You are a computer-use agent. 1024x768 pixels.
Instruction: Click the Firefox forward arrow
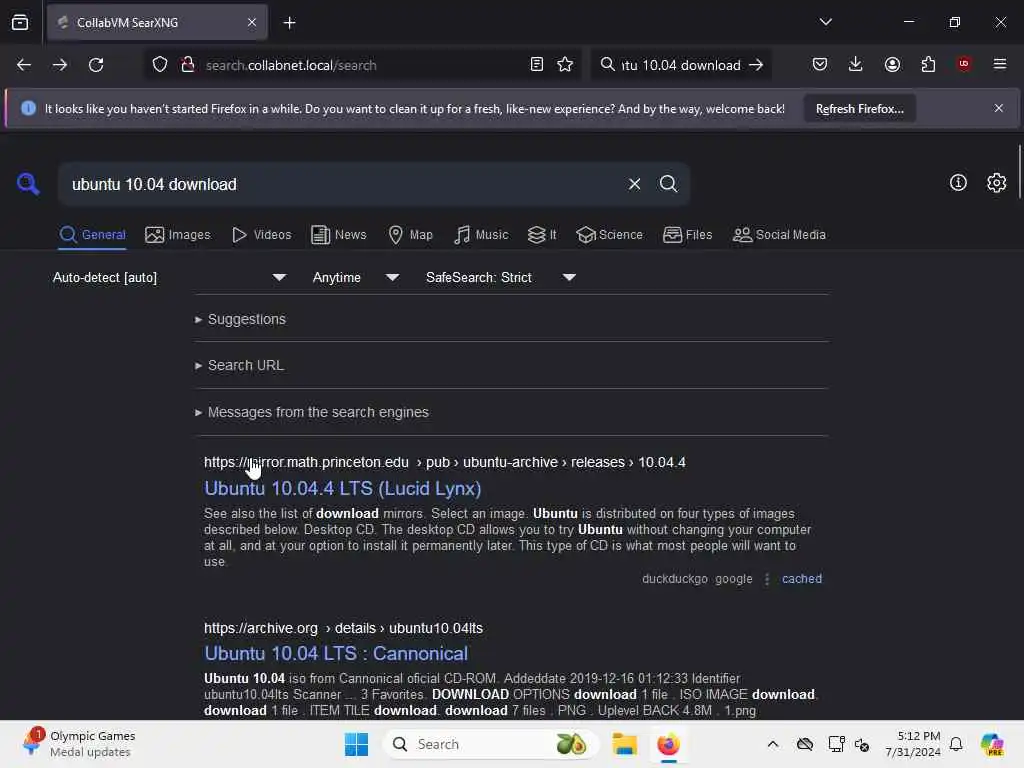click(59, 65)
